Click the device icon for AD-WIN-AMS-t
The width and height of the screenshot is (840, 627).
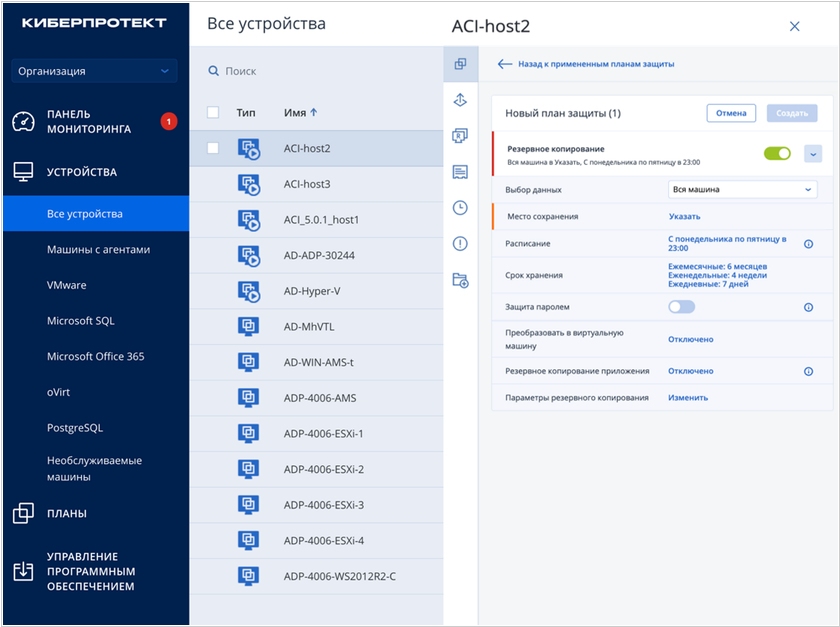(248, 362)
